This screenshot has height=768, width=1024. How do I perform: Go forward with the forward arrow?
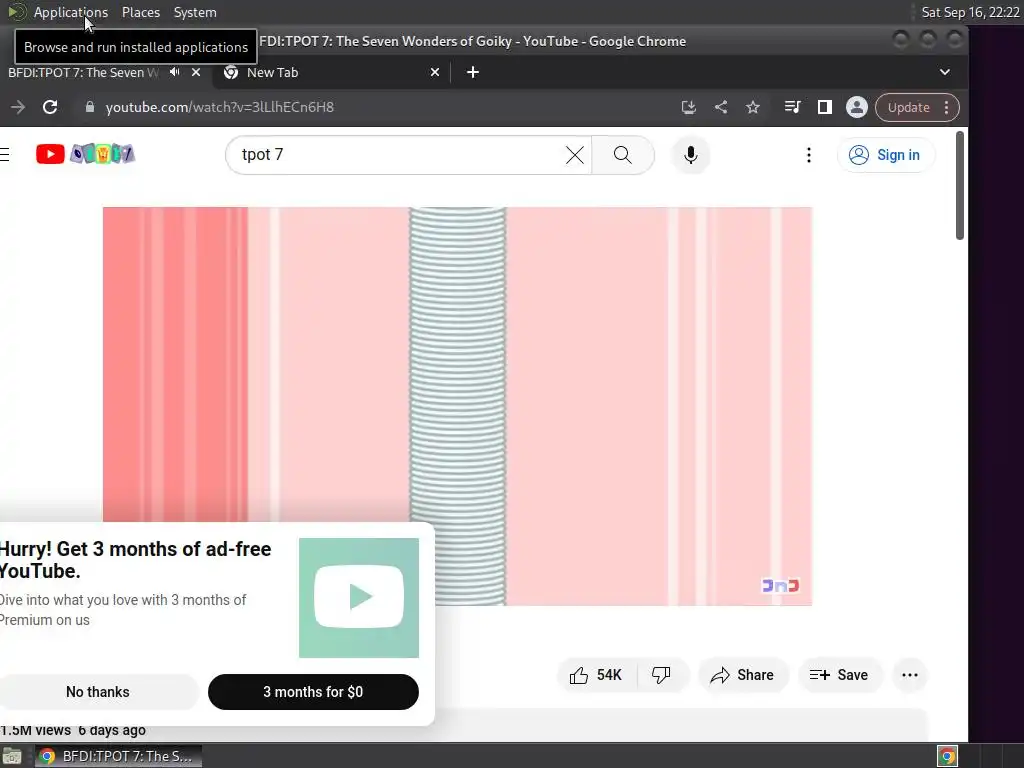18,107
